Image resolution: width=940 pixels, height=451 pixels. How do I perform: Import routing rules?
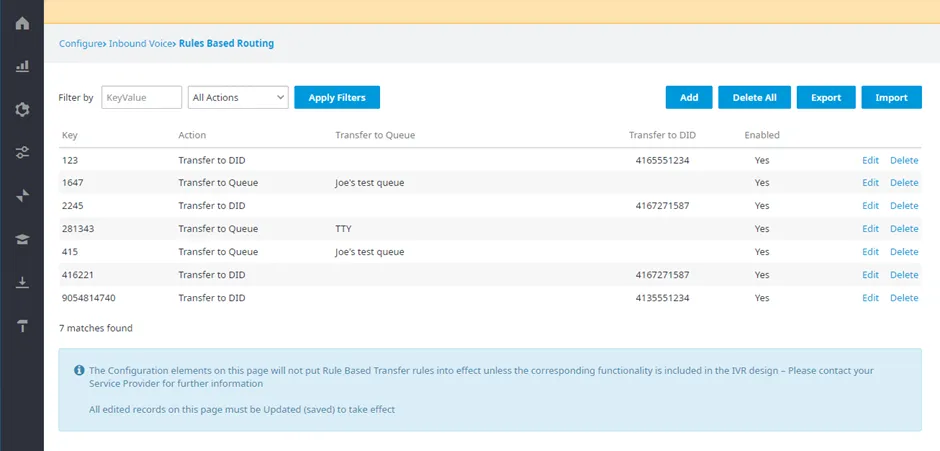tap(891, 97)
